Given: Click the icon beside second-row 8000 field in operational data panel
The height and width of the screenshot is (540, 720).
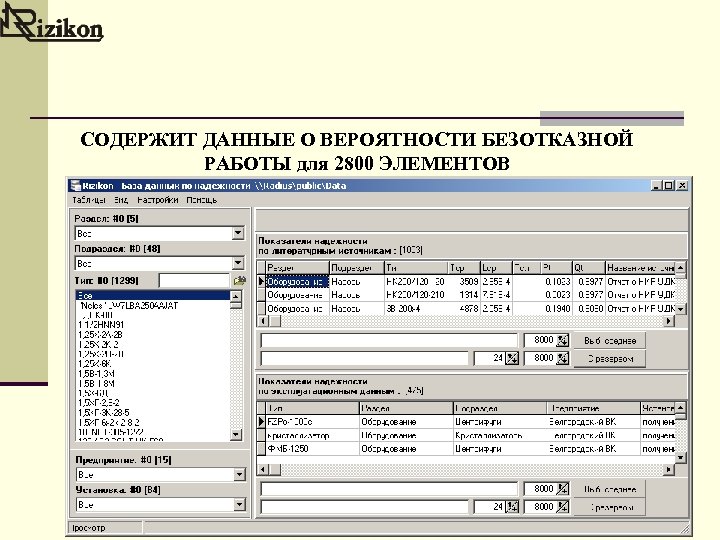Looking at the screenshot, I should tap(562, 506).
